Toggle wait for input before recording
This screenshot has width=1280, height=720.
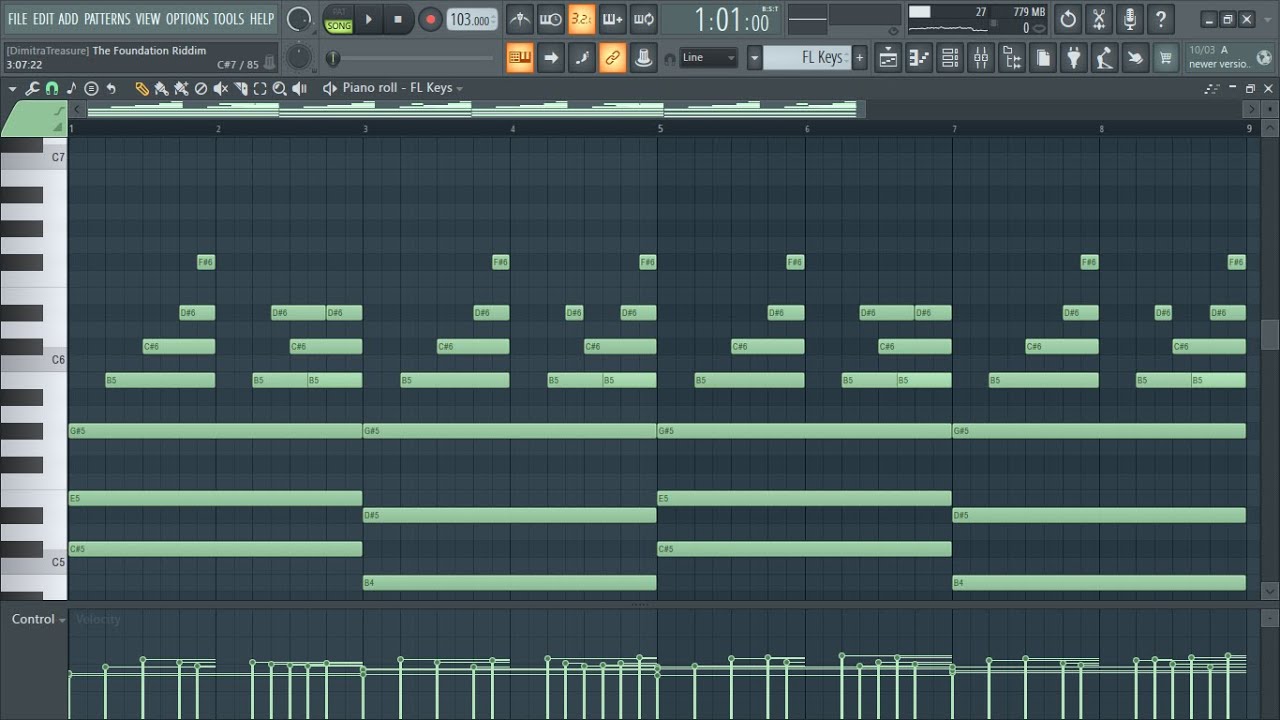550,19
